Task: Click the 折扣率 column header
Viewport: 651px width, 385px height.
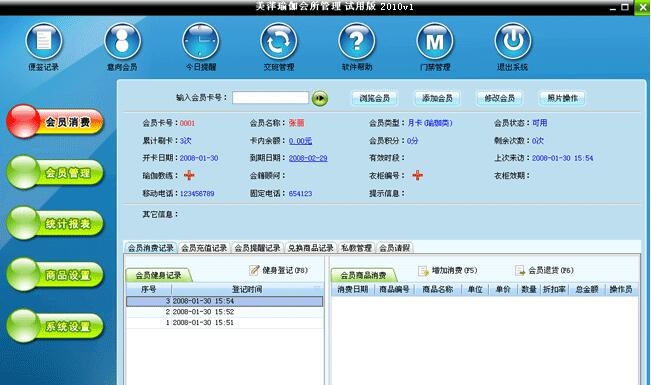Action: [555, 289]
